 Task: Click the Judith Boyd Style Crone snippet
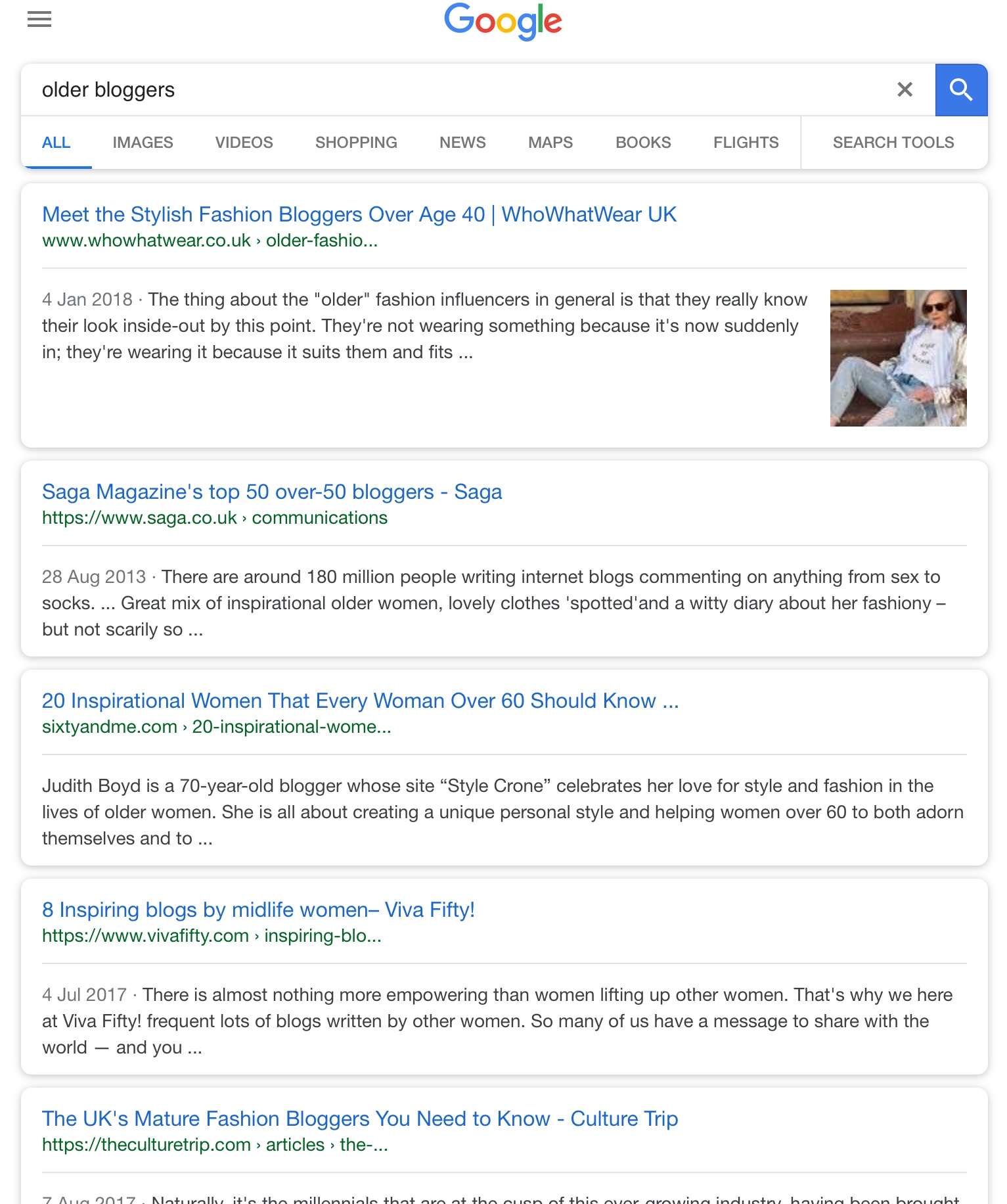(x=503, y=812)
